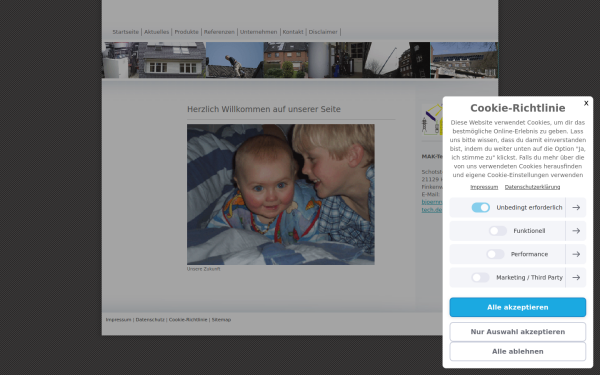The image size is (600, 375).
Task: Open Disclaimer navigation item
Action: [323, 32]
